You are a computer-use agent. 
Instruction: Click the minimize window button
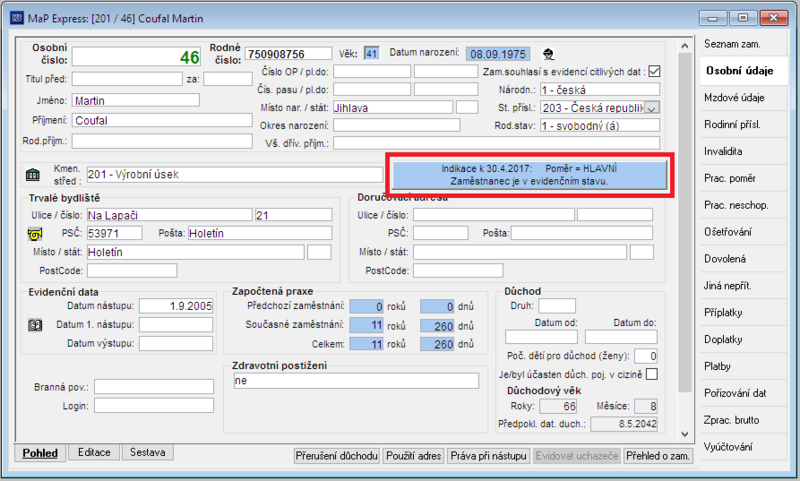point(713,18)
